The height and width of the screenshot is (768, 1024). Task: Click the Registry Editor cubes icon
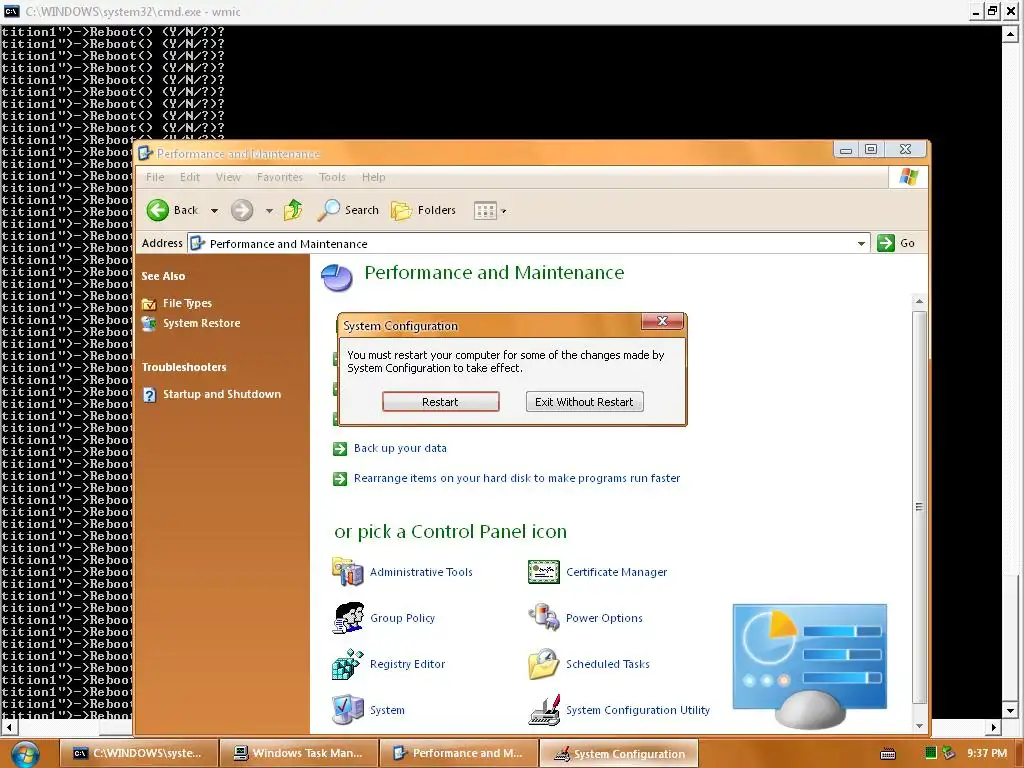pos(347,664)
